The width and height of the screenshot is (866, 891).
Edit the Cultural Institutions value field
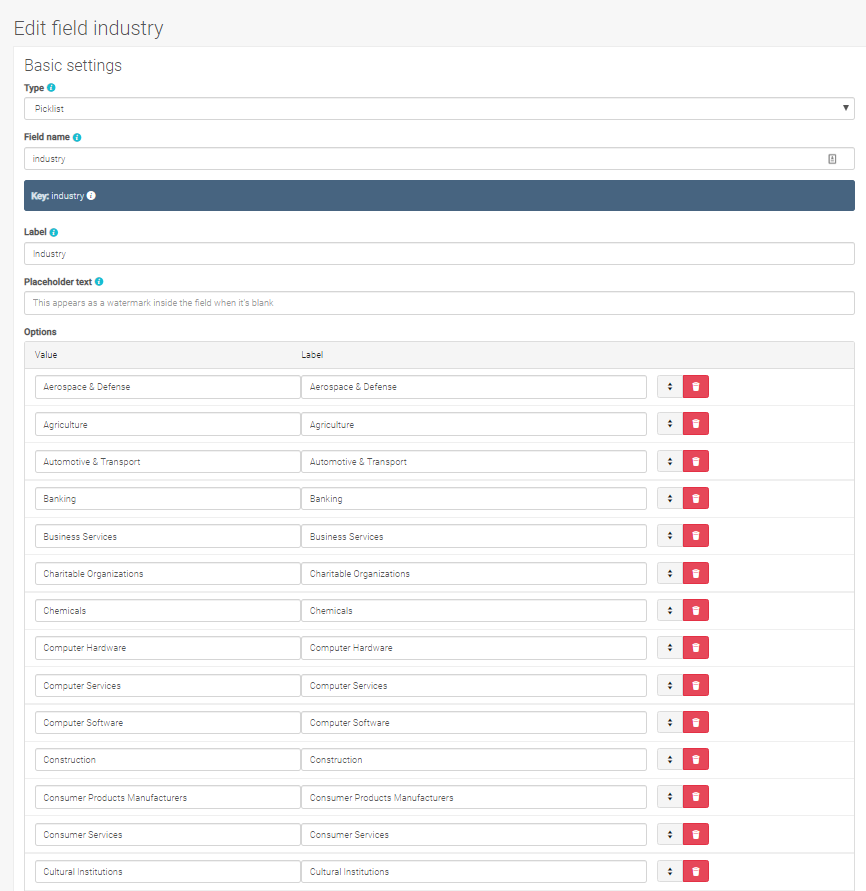[168, 872]
